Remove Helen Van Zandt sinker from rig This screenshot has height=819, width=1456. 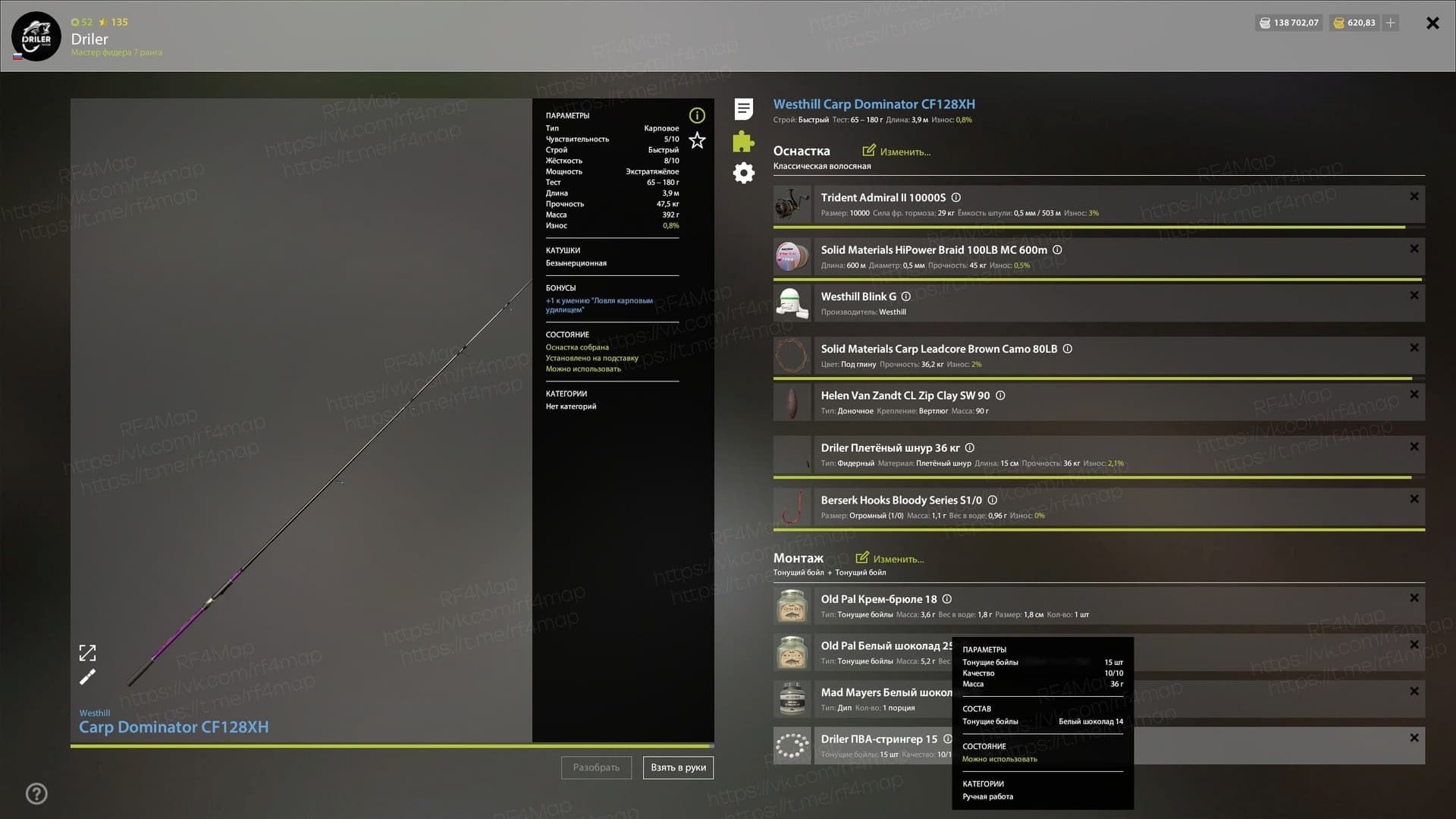click(1414, 394)
